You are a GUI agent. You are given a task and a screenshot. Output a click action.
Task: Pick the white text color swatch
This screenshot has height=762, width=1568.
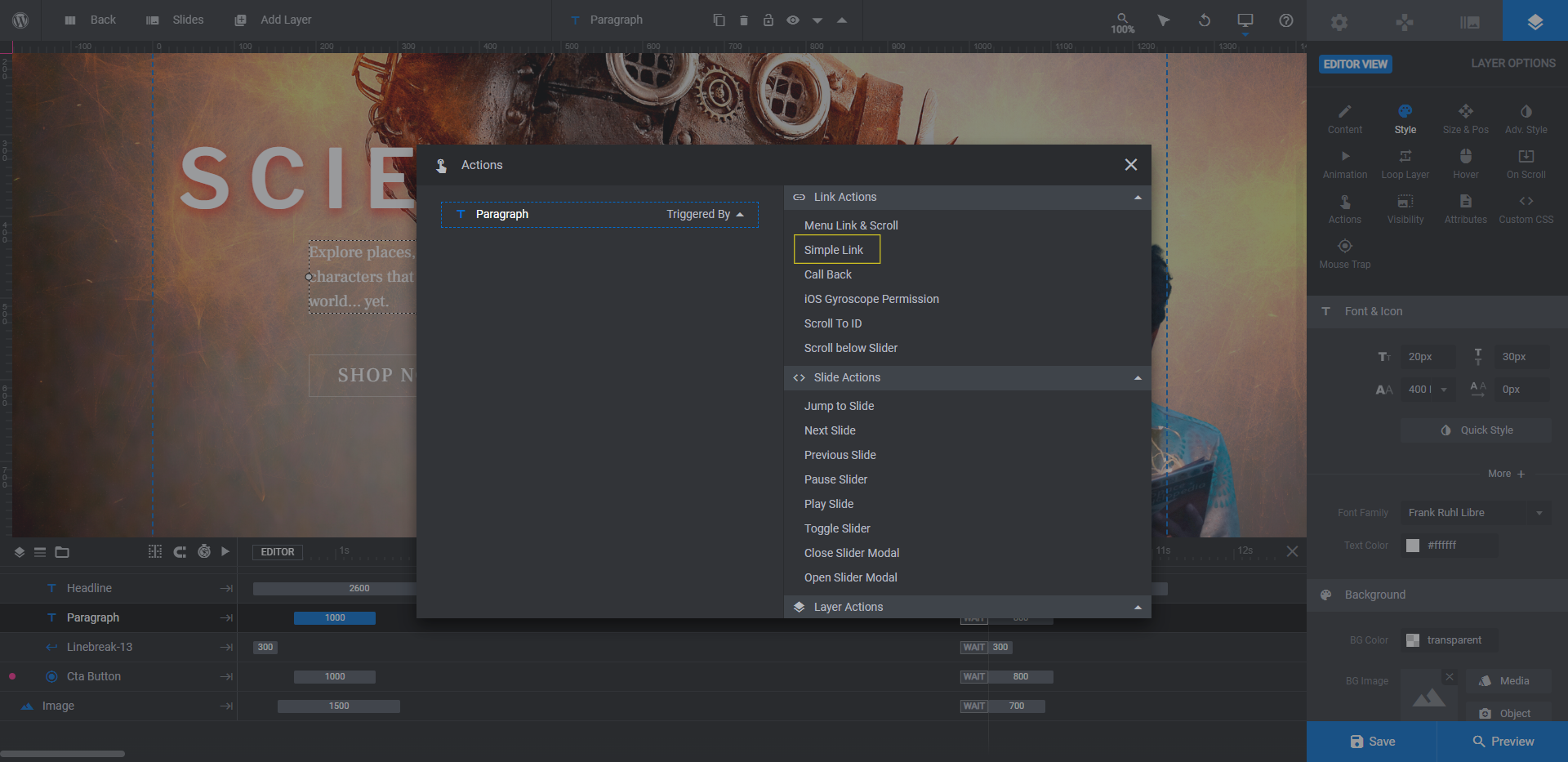(1413, 546)
